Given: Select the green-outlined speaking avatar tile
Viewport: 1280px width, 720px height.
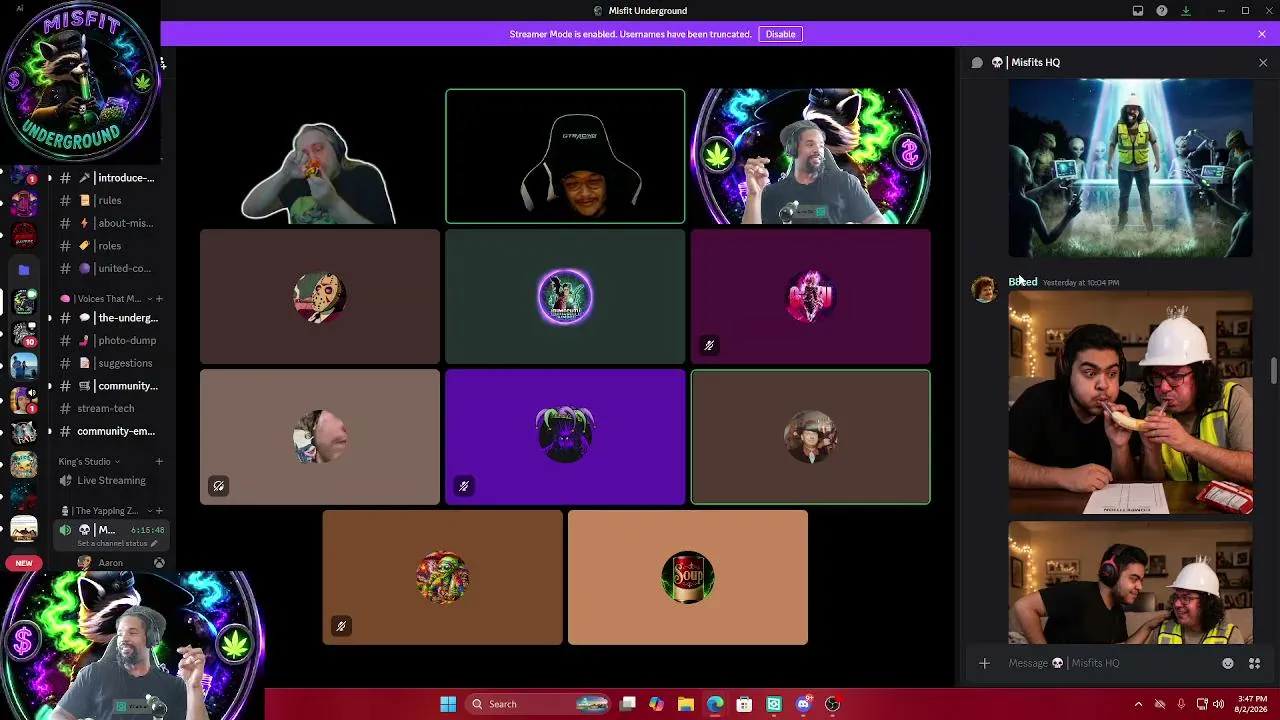Looking at the screenshot, I should [x=811, y=437].
